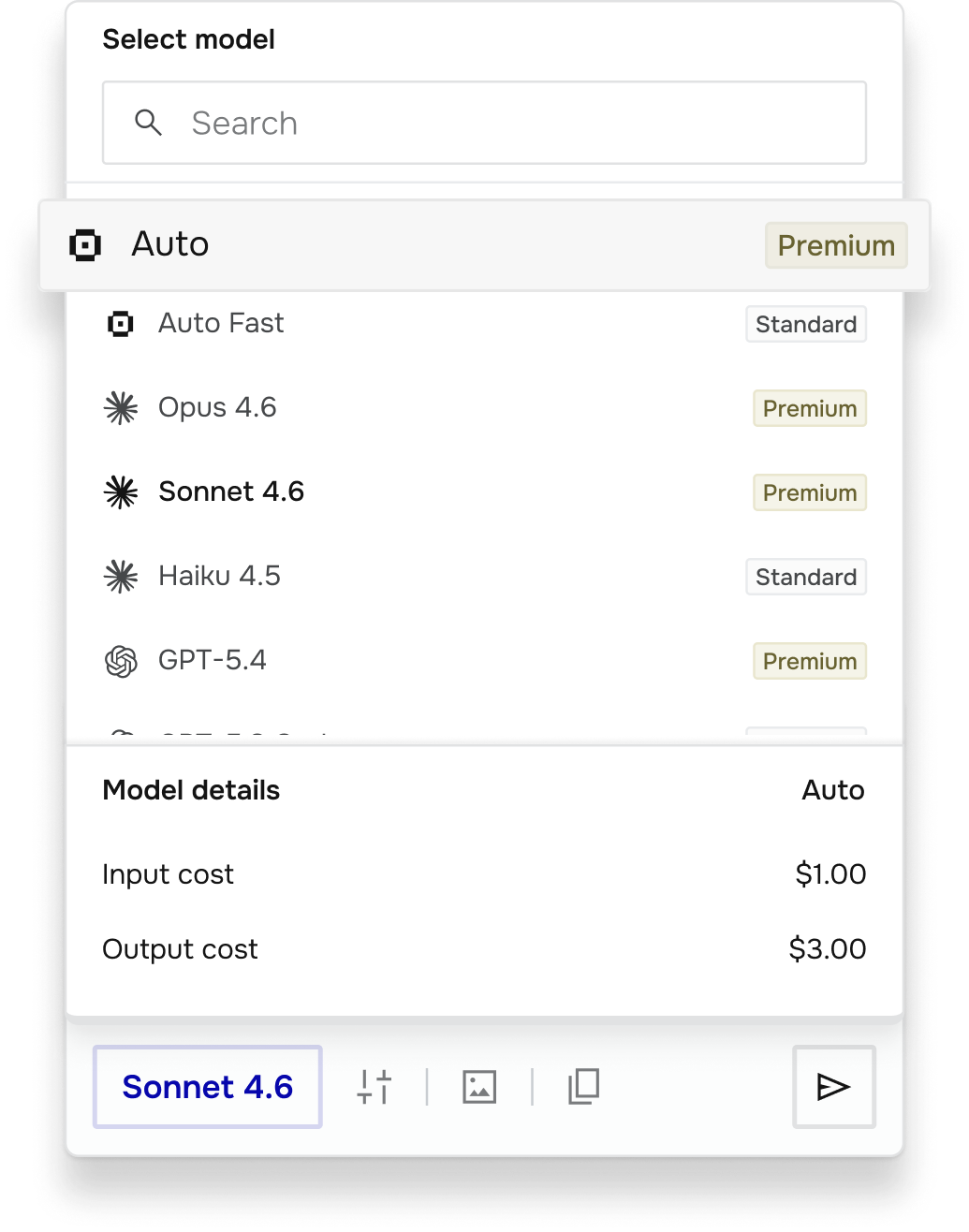Click the Premium badge on Auto row

click(836, 245)
